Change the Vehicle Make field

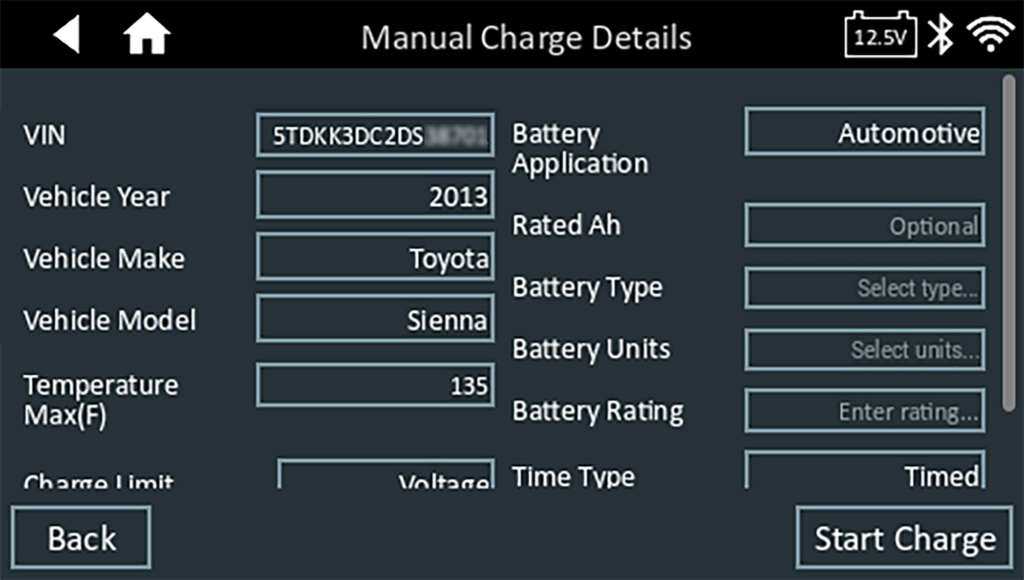375,258
